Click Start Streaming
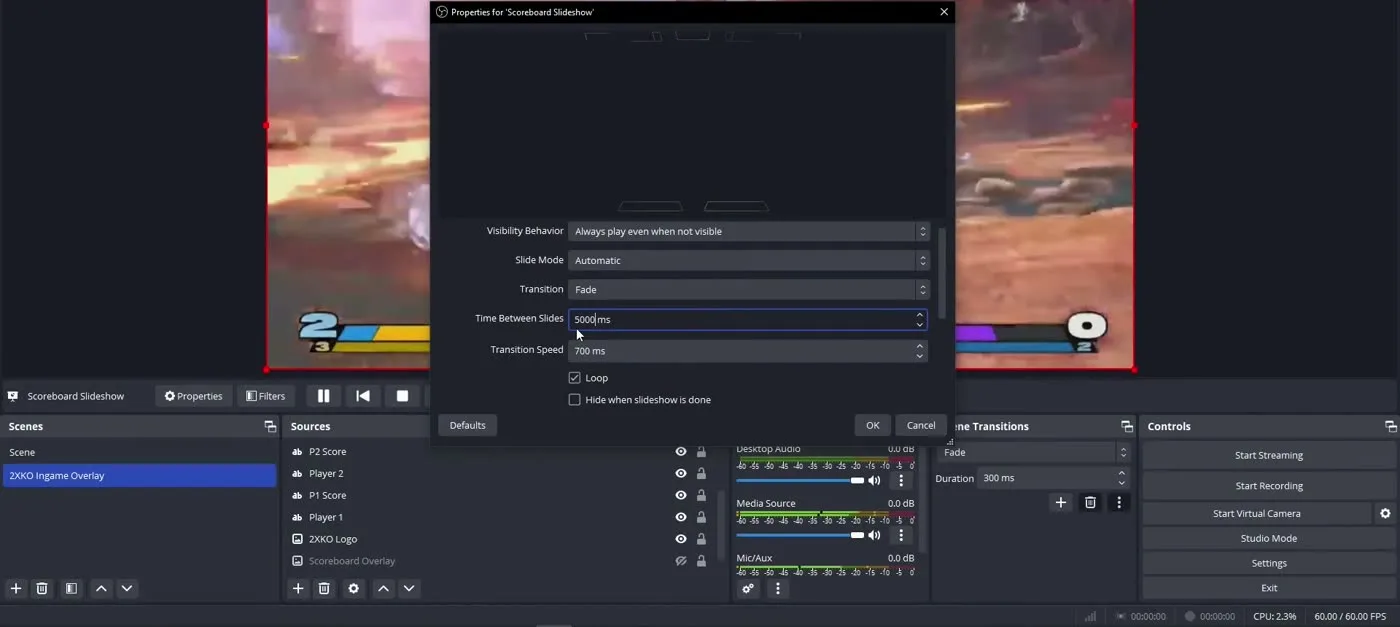The image size is (1400, 627). (1268, 455)
